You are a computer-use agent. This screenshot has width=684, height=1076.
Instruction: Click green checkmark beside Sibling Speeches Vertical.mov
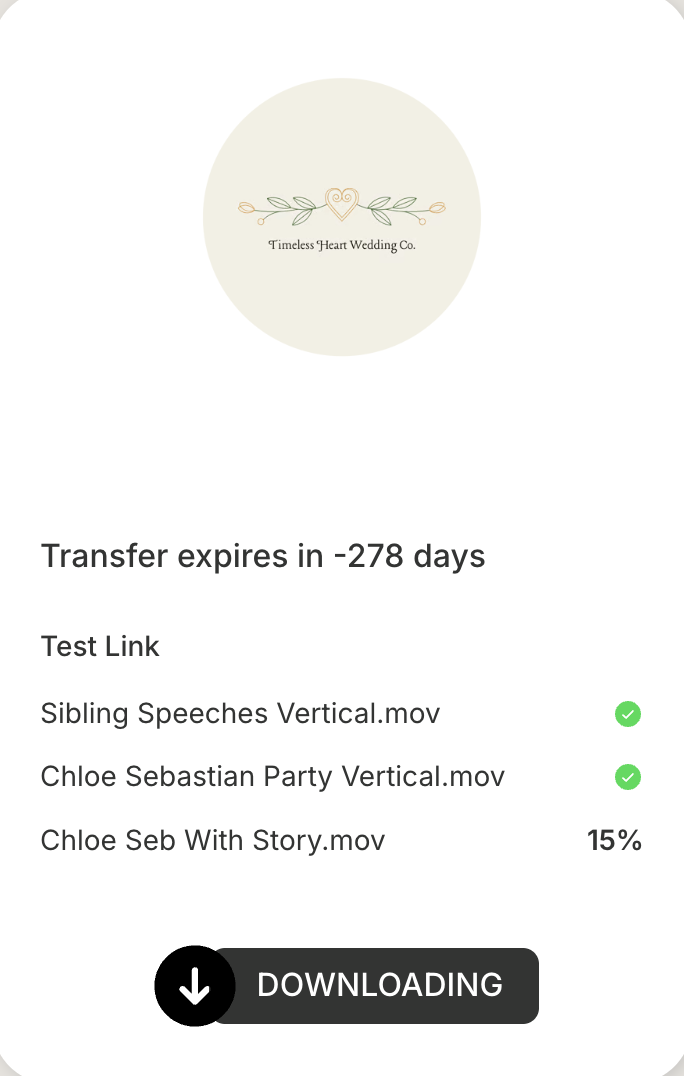click(x=628, y=714)
